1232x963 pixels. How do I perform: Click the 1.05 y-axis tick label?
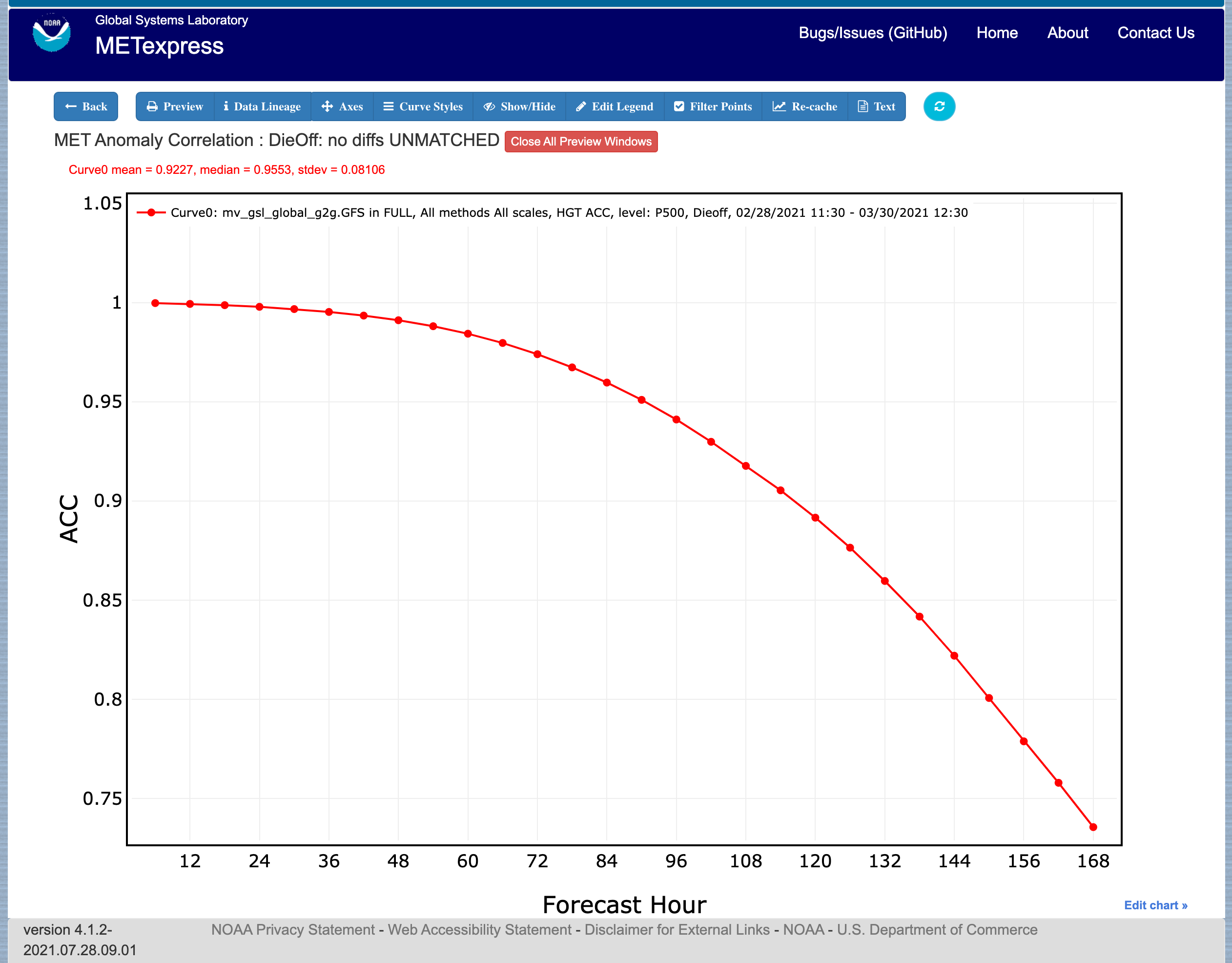click(102, 204)
